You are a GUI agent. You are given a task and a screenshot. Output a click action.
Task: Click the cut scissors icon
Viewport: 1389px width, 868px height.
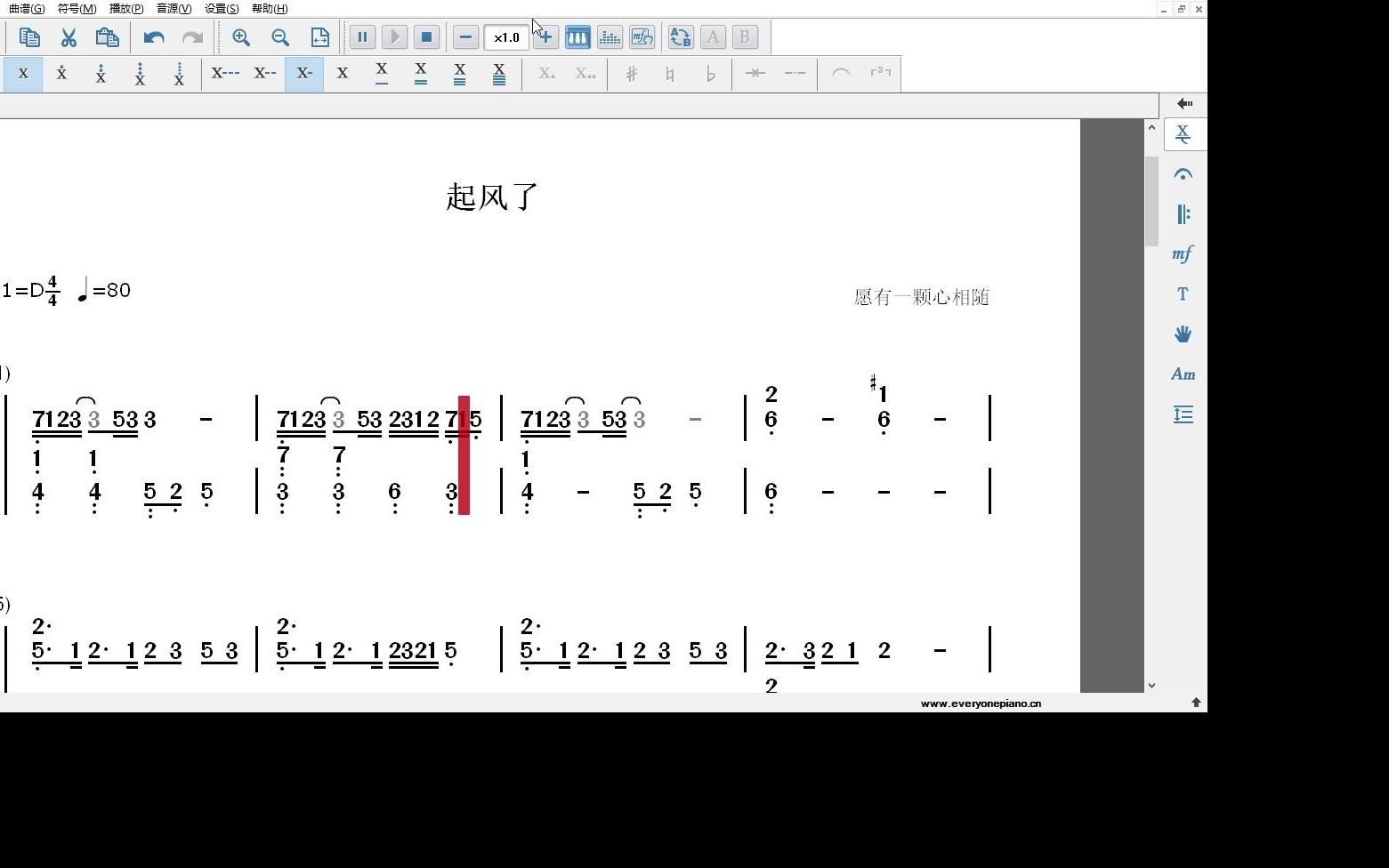point(69,37)
